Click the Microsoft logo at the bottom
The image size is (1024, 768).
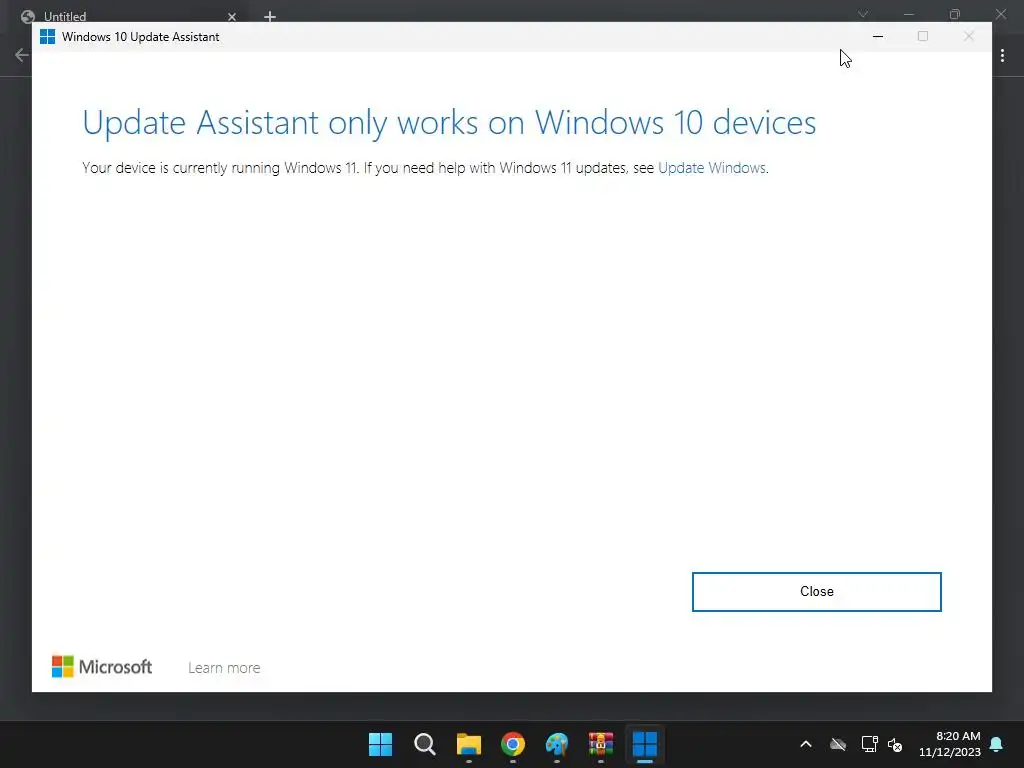click(102, 667)
